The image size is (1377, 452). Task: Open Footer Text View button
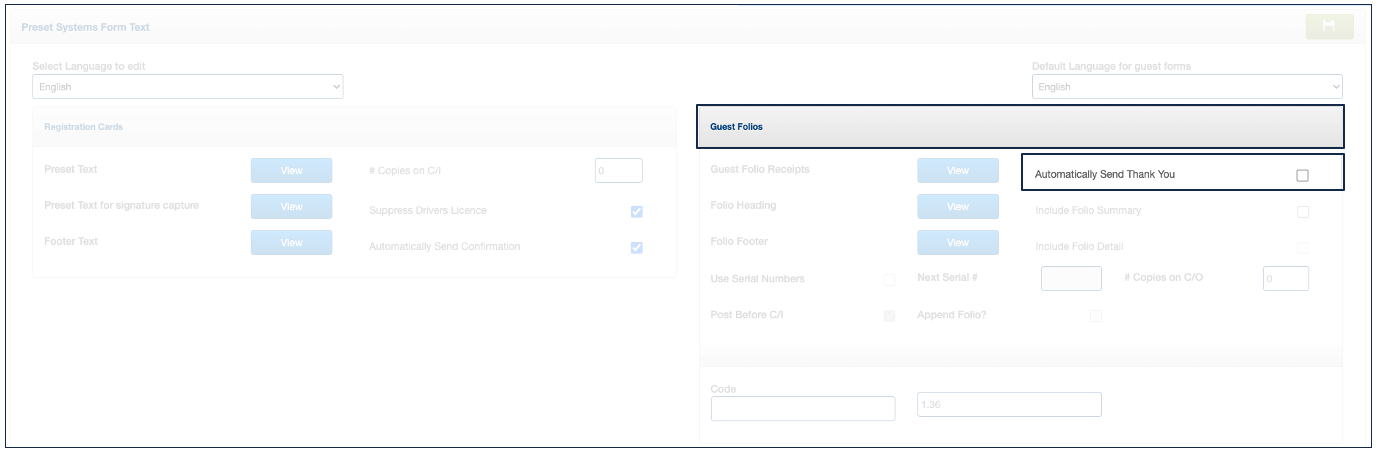pos(291,243)
